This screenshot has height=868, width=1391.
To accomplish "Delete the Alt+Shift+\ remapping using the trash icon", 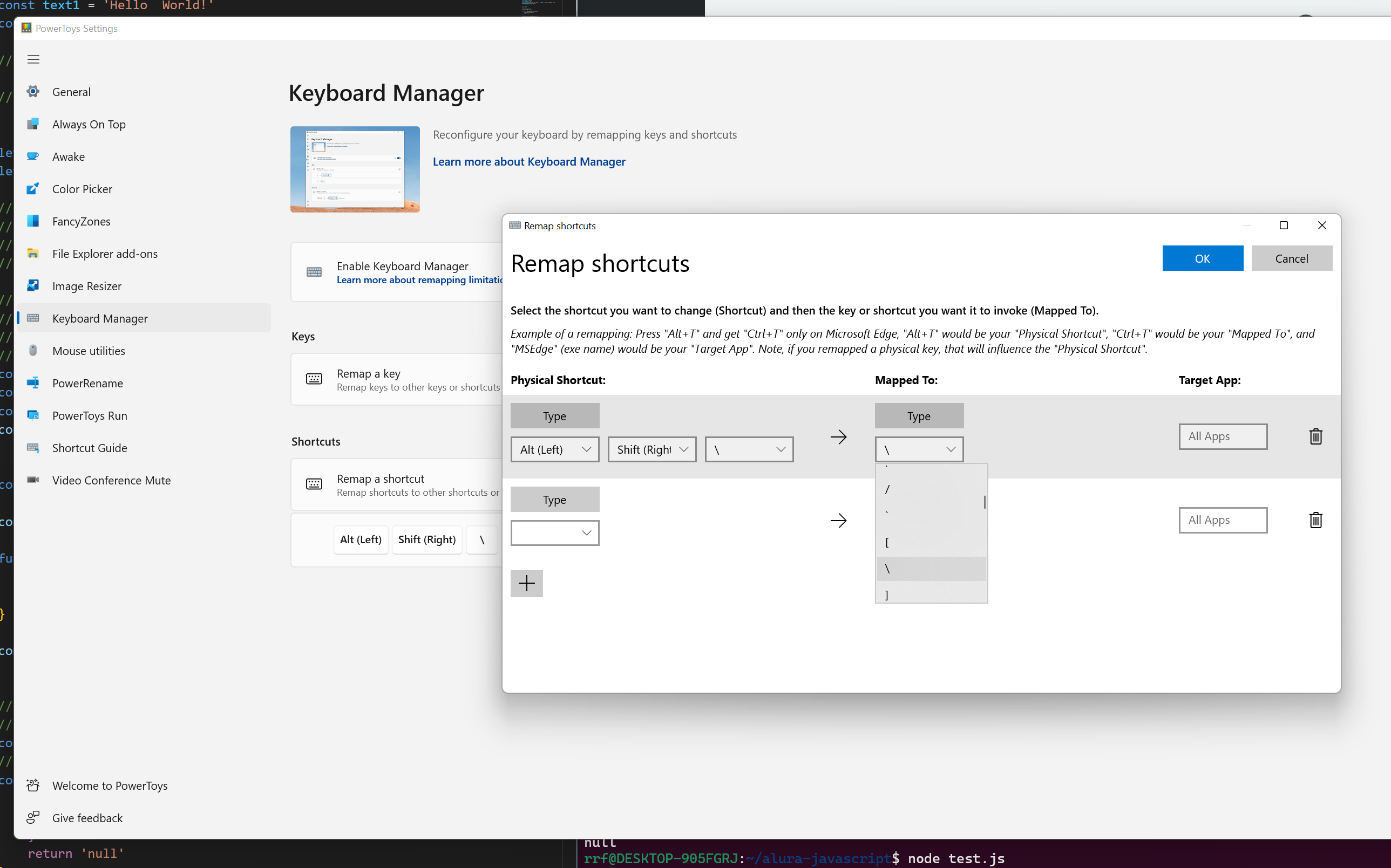I will click(x=1315, y=436).
